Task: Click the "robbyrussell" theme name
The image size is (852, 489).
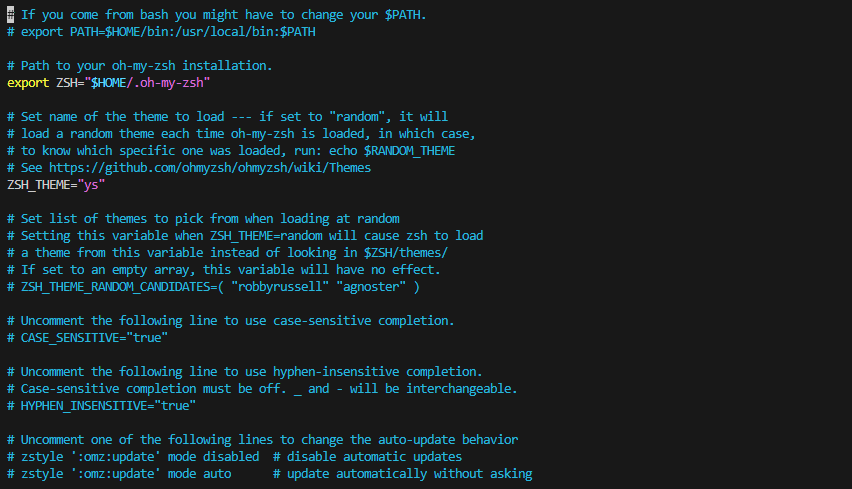Action: (x=280, y=286)
